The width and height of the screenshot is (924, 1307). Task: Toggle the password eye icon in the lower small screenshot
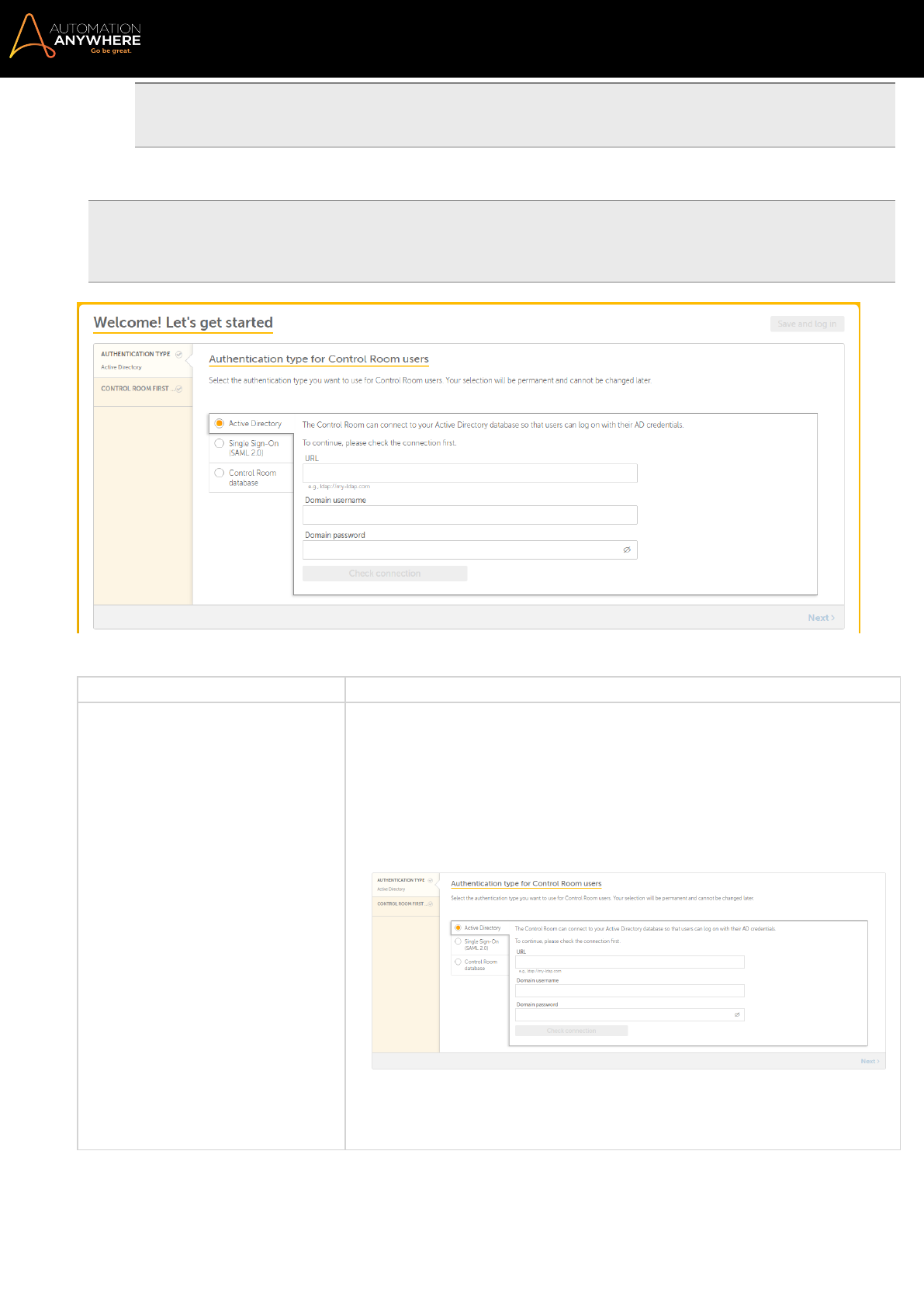pos(737,1014)
